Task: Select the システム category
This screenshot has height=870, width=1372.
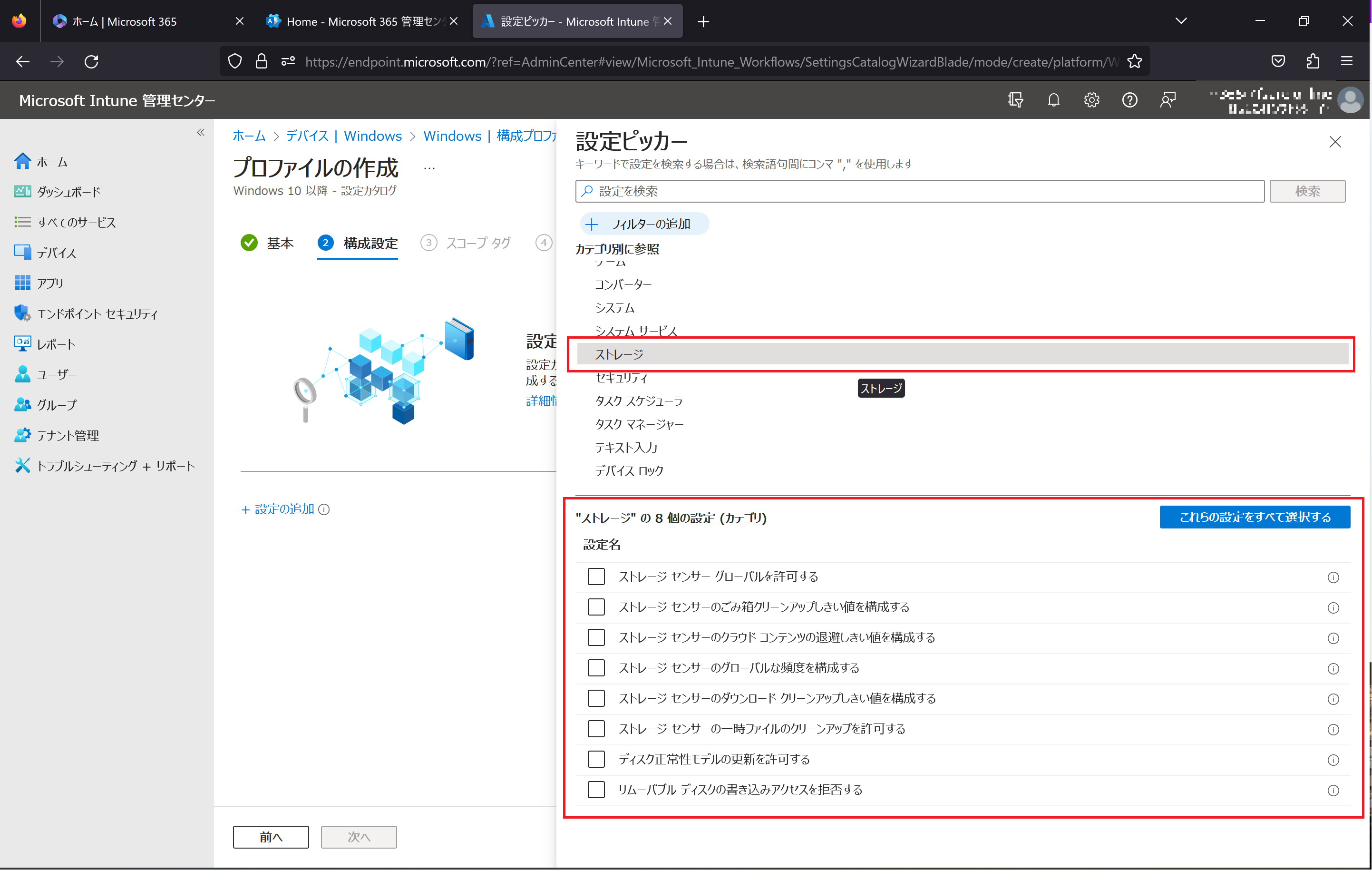Action: coord(614,308)
